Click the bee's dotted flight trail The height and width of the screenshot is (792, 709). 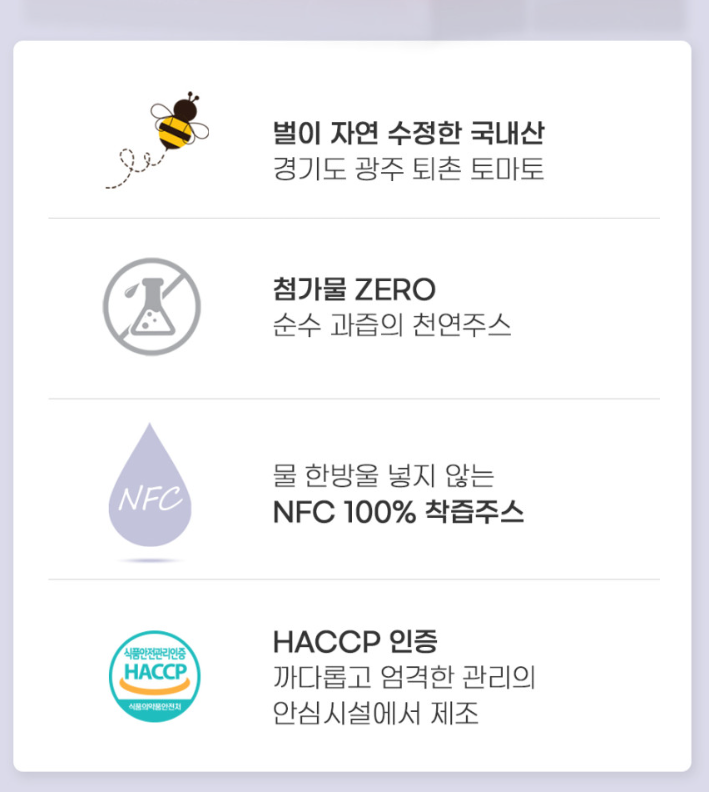click(135, 169)
